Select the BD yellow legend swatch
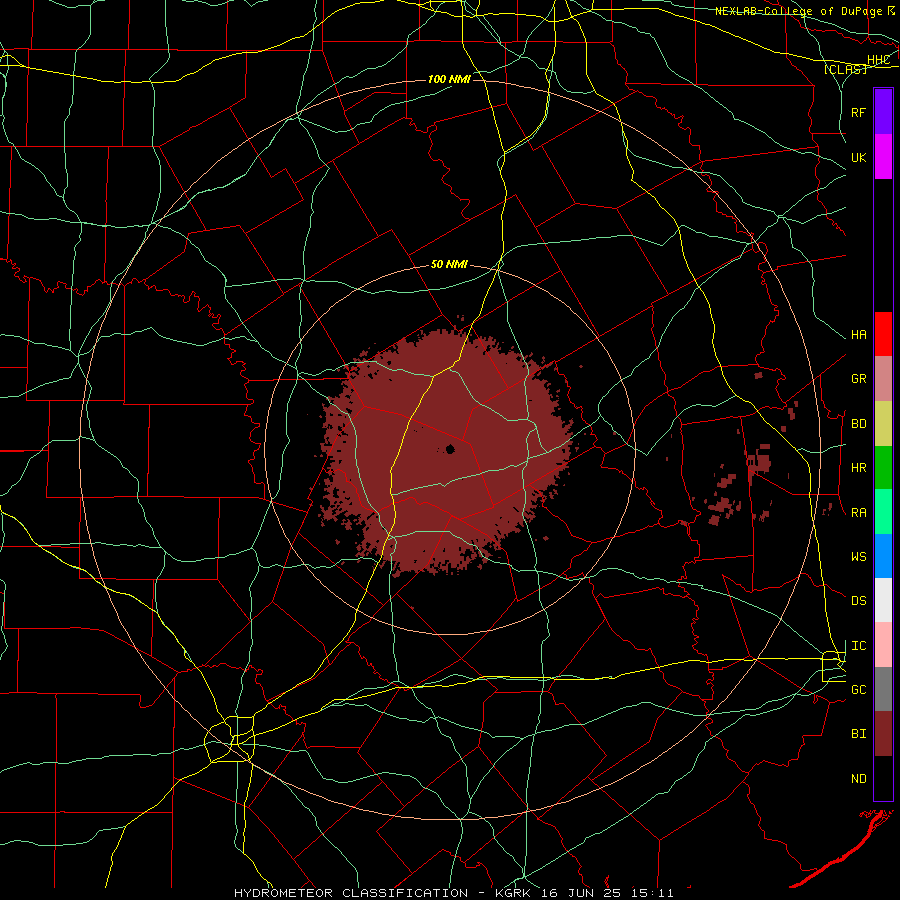Image resolution: width=900 pixels, height=900 pixels. [x=883, y=424]
